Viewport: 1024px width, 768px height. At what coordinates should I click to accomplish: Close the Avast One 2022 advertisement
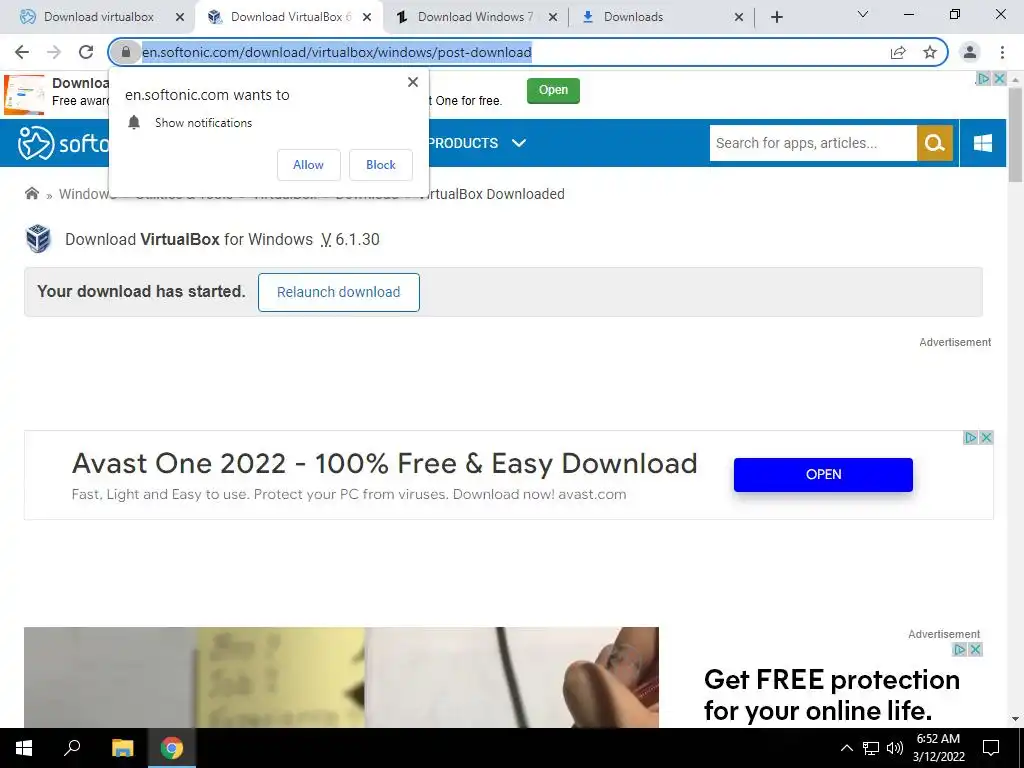(x=987, y=438)
